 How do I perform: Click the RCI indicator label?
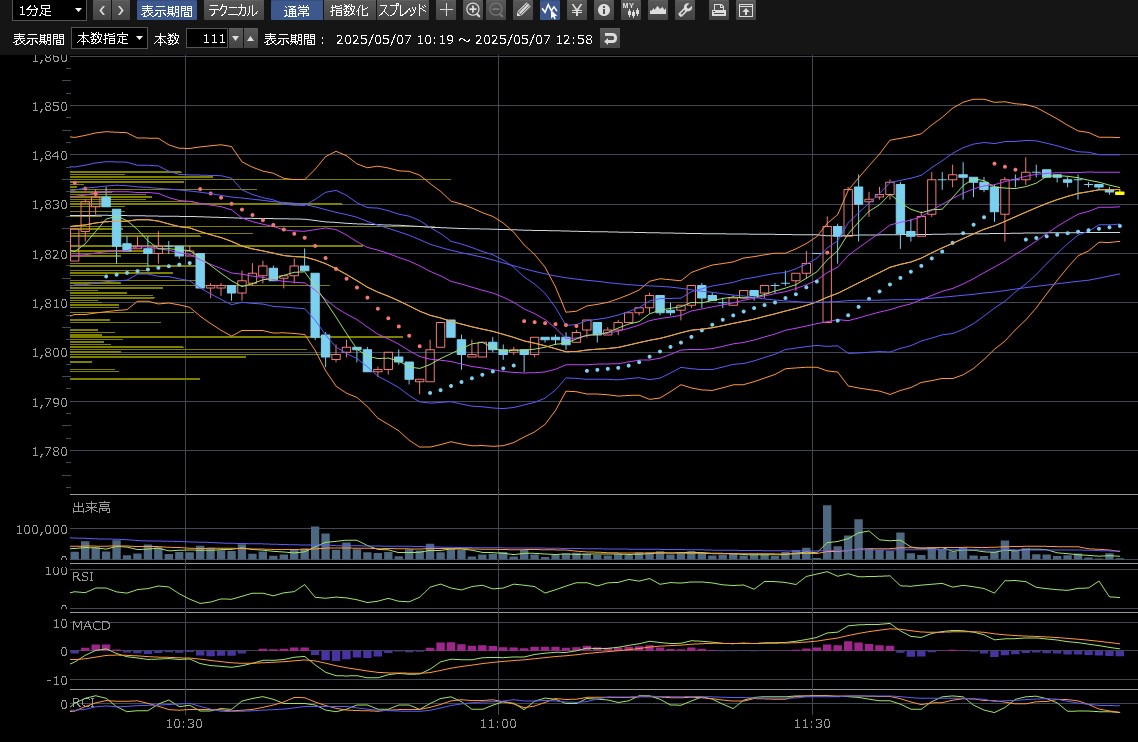[x=83, y=702]
